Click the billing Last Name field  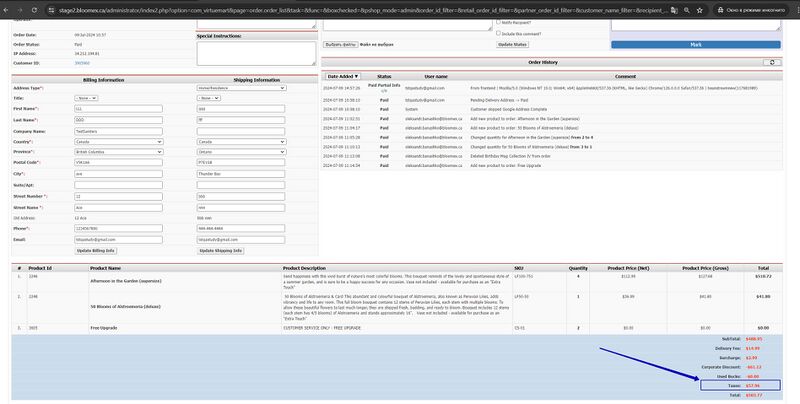coord(118,120)
